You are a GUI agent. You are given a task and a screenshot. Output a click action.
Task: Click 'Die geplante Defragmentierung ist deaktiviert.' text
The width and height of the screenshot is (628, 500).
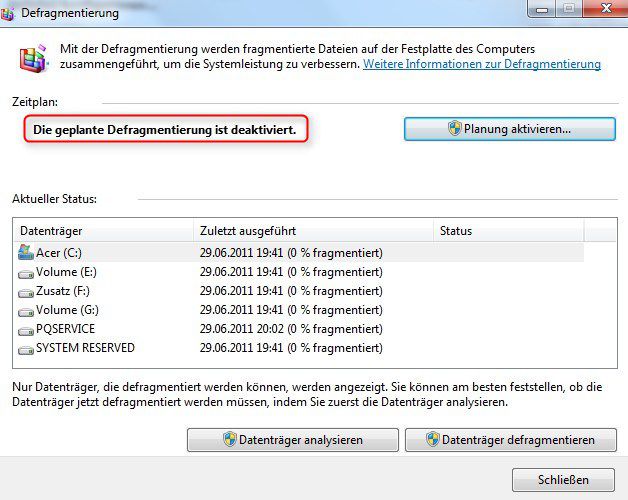click(x=165, y=130)
